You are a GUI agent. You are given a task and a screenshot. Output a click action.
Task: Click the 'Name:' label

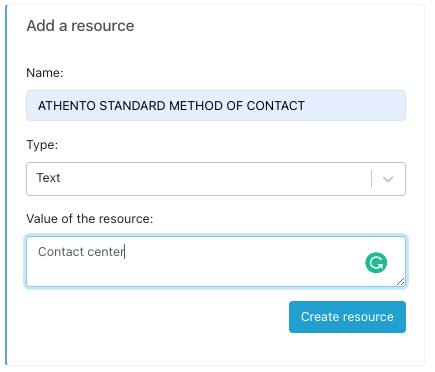click(x=45, y=73)
